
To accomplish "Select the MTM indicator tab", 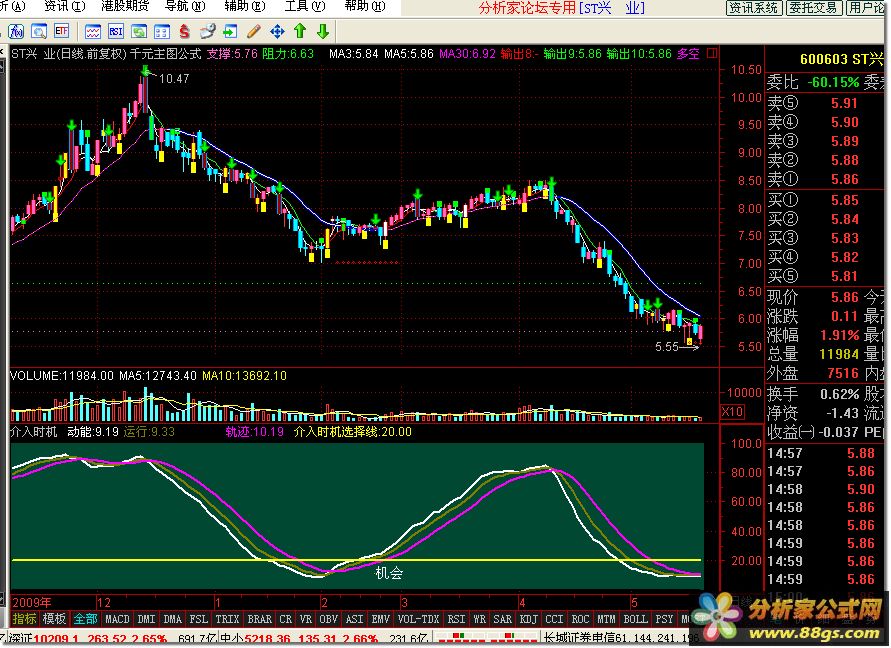I will coord(606,619).
